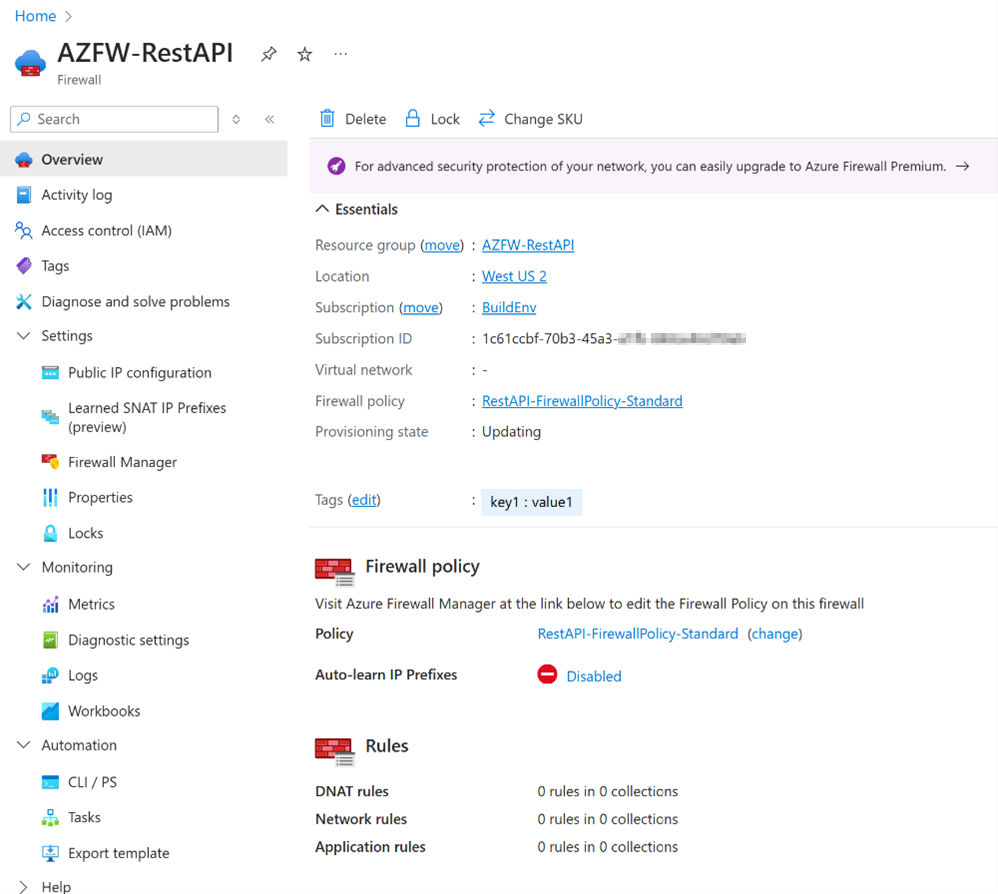Open the BuildEnv subscription link
998x894 pixels.
coord(509,307)
